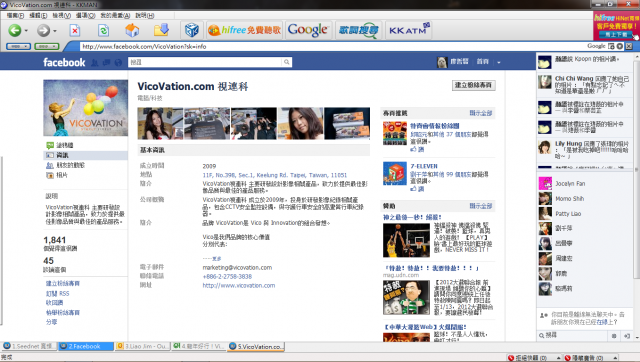The width and height of the screenshot is (640, 362).
Task: Switch to the 3.Liao Jim tab
Action: tap(143, 346)
